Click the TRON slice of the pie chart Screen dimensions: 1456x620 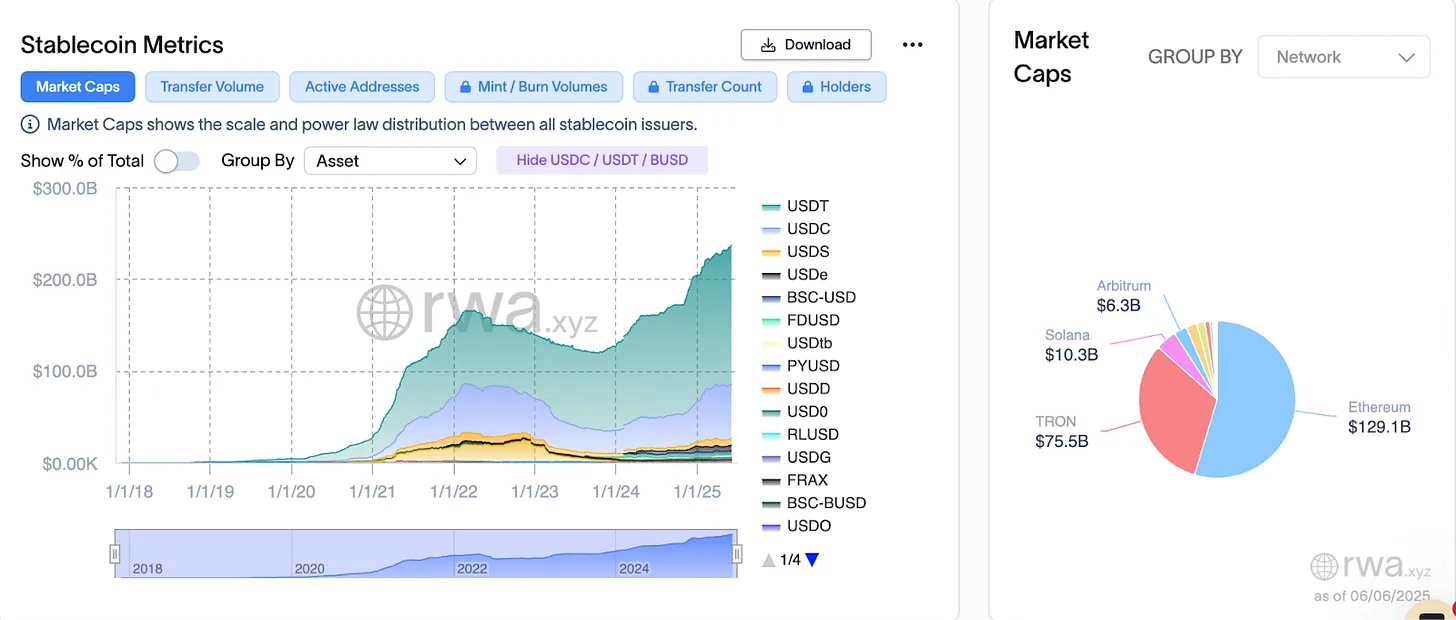point(1175,410)
